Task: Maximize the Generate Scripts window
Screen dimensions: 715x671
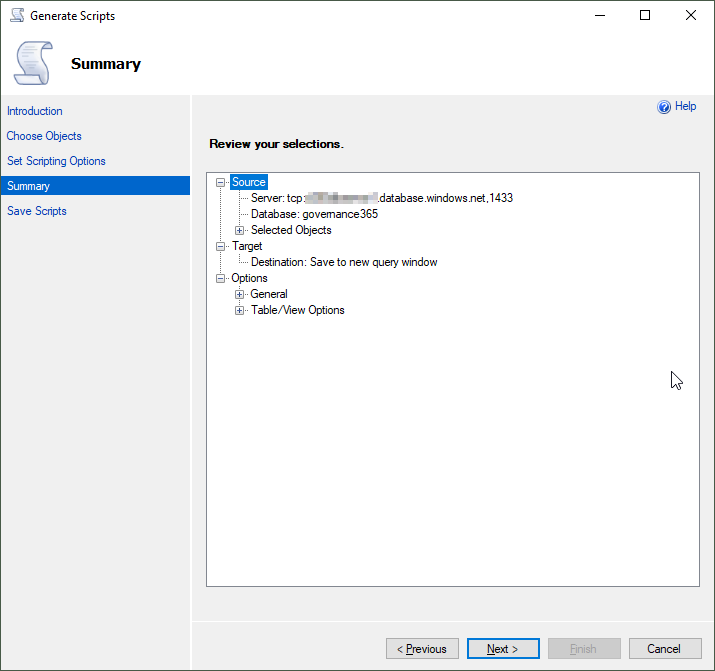Action: [645, 16]
